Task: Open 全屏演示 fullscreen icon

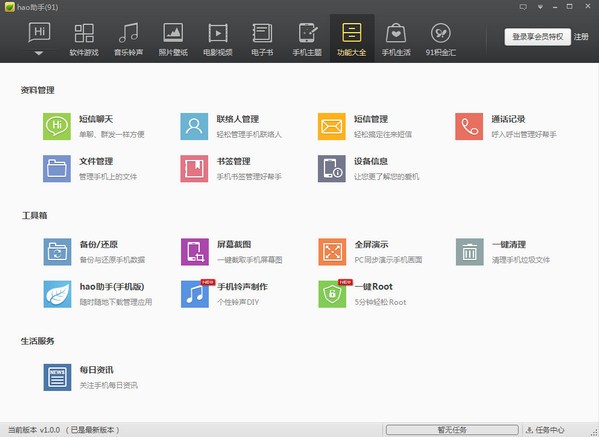Action: 332,252
